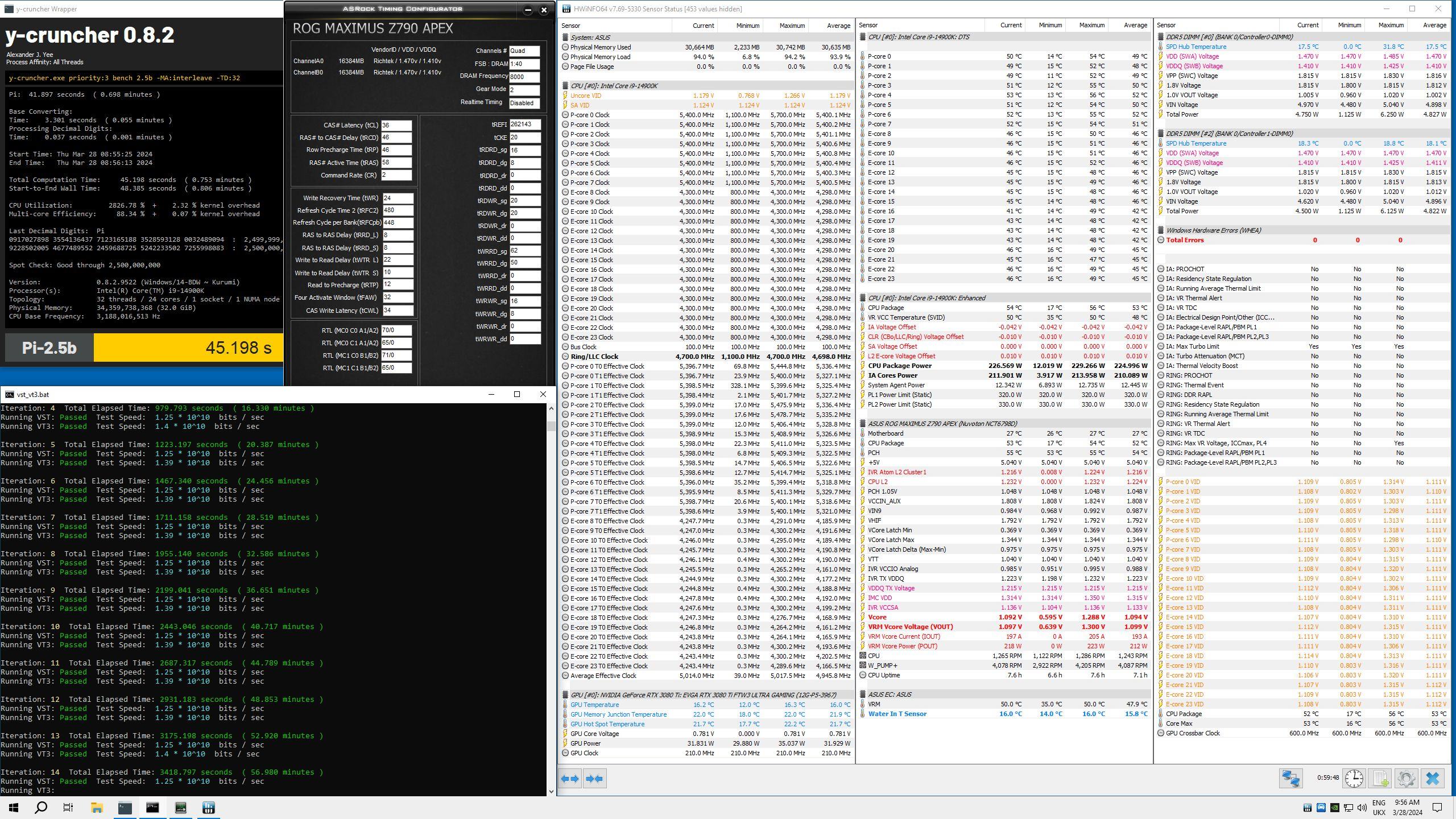Open File Explorer from the taskbar
Screen dimensions: 1456x819
pos(97,808)
